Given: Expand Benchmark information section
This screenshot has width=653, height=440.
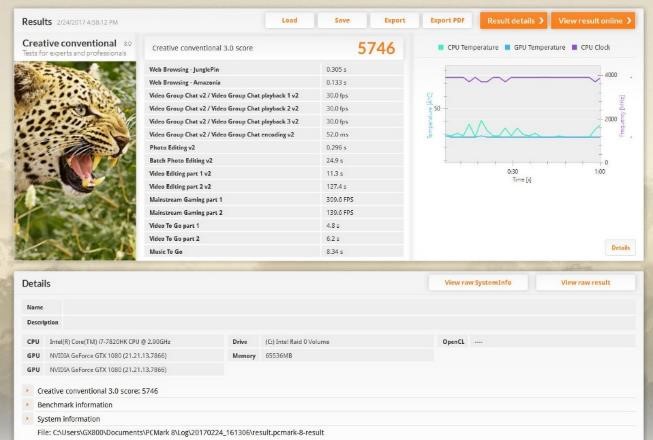Looking at the screenshot, I should point(27,405).
